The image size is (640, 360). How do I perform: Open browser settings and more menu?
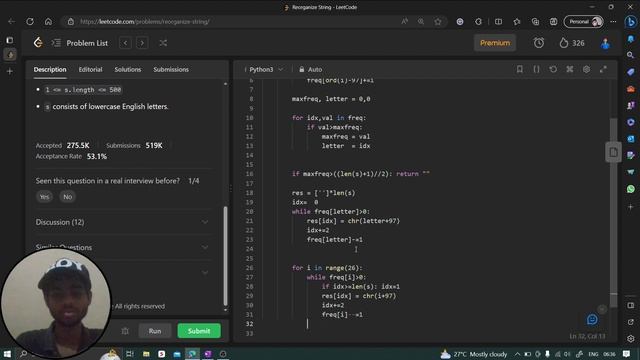(x=613, y=22)
